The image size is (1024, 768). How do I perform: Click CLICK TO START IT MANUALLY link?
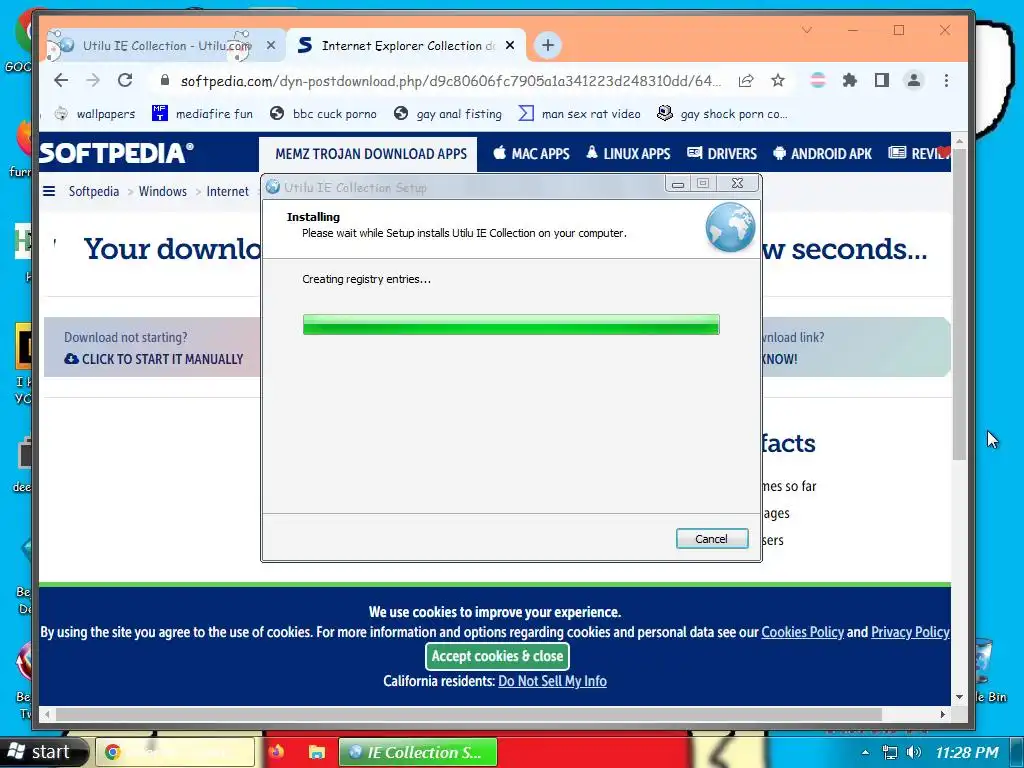click(153, 359)
